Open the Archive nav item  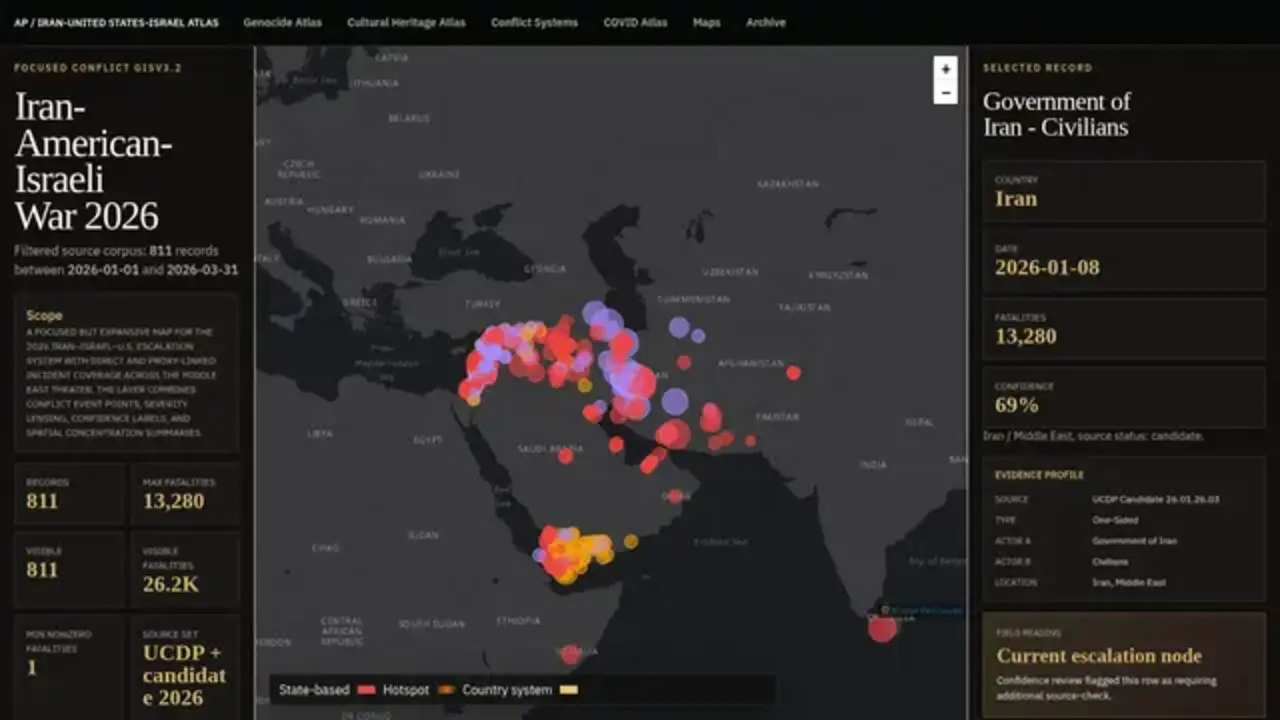pyautogui.click(x=766, y=22)
